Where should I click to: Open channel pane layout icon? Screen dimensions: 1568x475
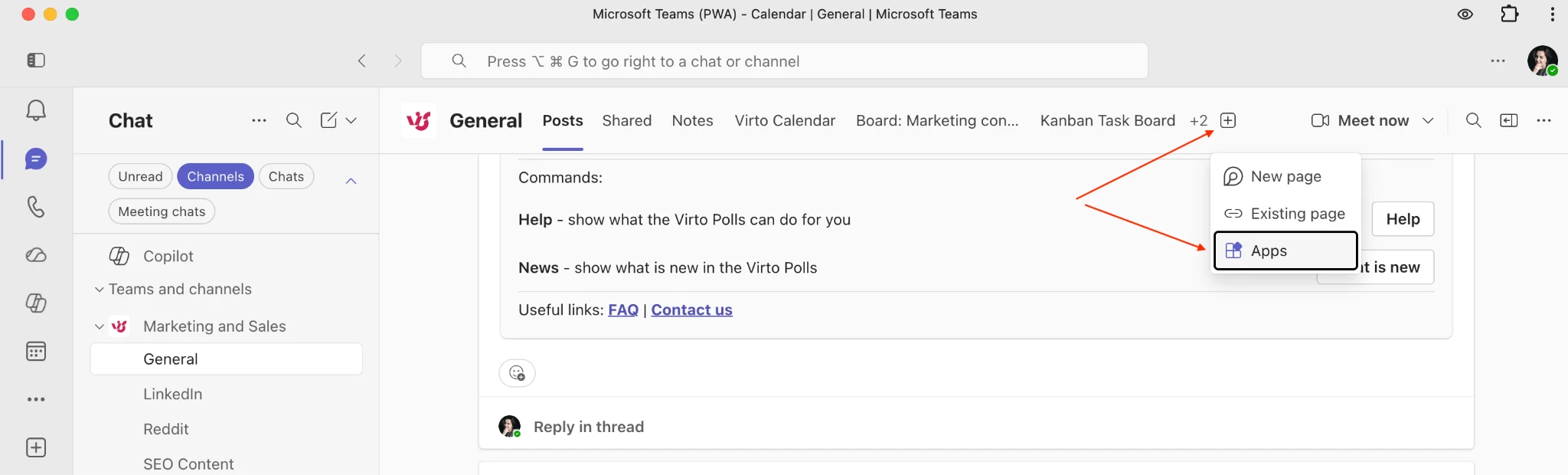(x=1509, y=120)
